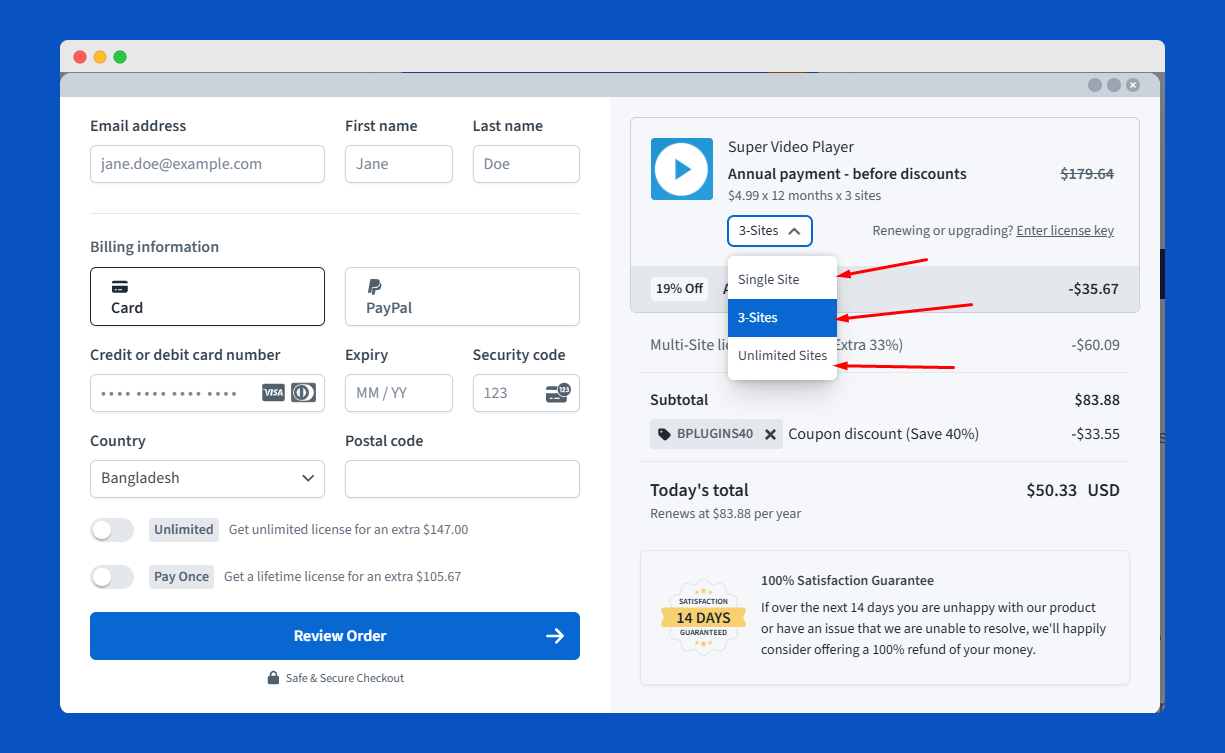Screen dimensions: 1225x753
Task: Open the Enter license key link
Action: pyautogui.click(x=1064, y=230)
